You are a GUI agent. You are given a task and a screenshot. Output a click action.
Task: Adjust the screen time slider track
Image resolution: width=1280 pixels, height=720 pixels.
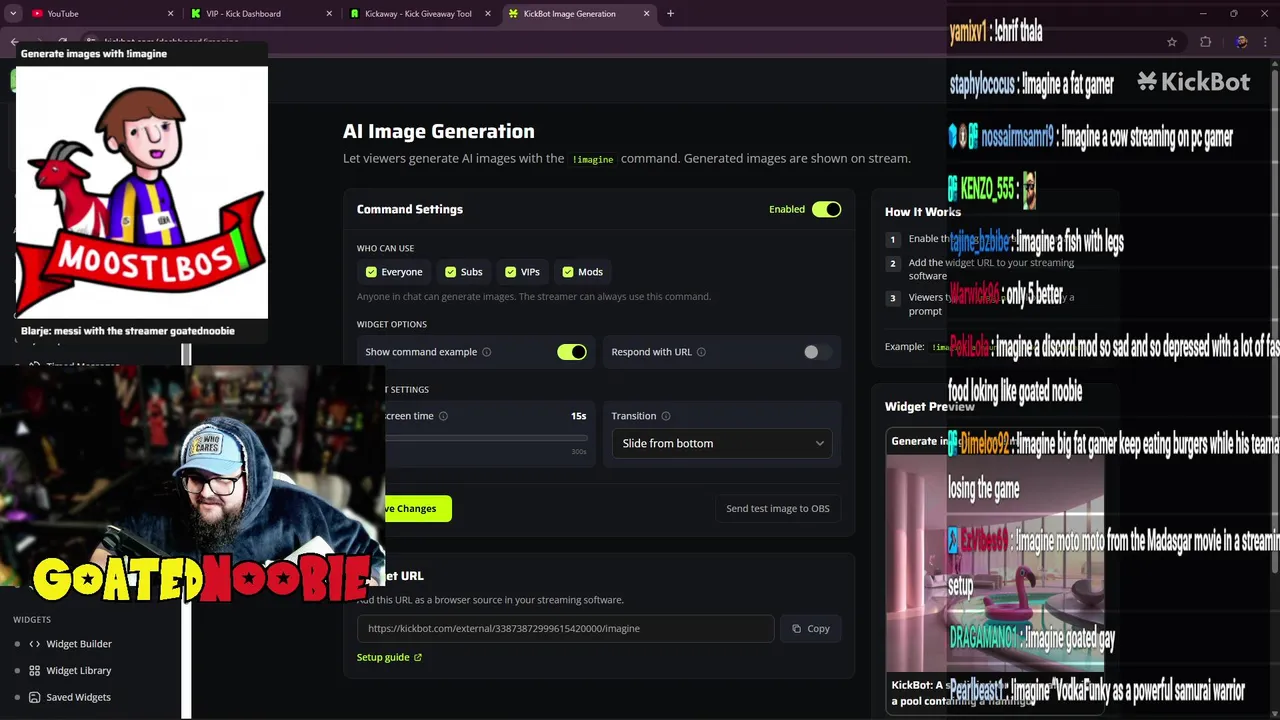pyautogui.click(x=486, y=438)
